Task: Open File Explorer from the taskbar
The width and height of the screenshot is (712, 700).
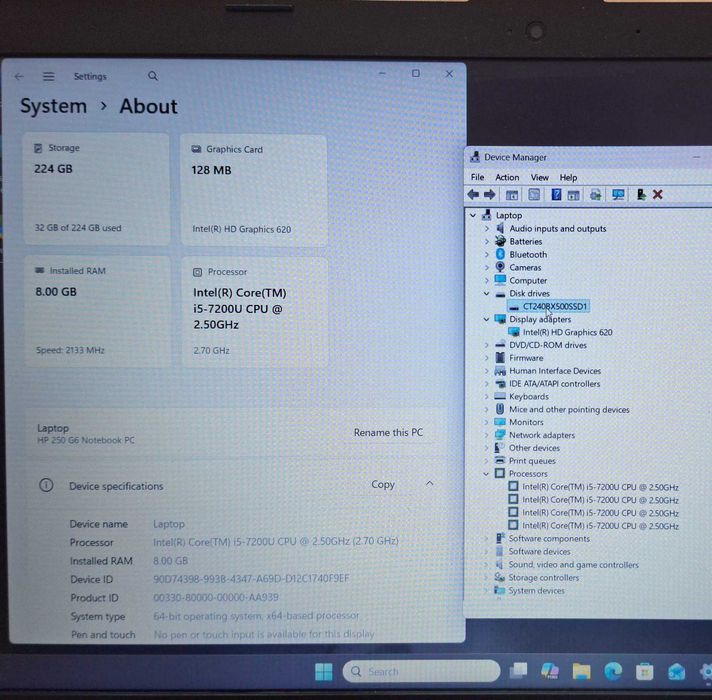Action: coord(581,671)
